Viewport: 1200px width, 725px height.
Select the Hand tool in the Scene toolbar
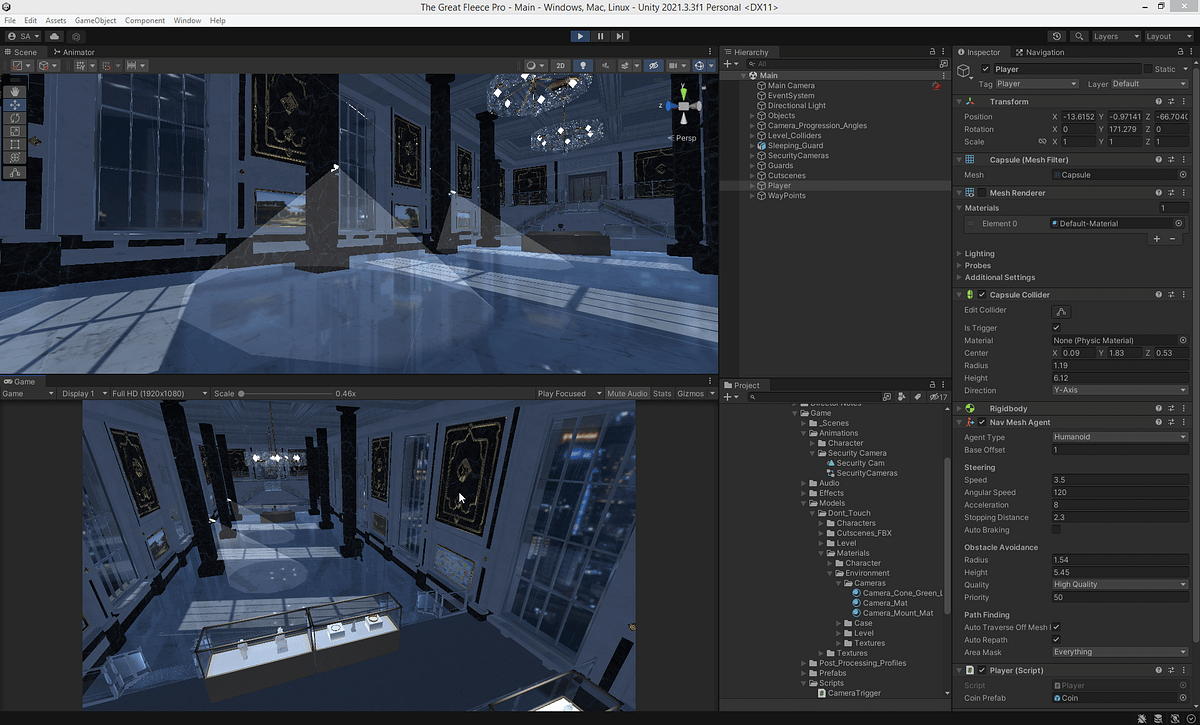(x=15, y=92)
